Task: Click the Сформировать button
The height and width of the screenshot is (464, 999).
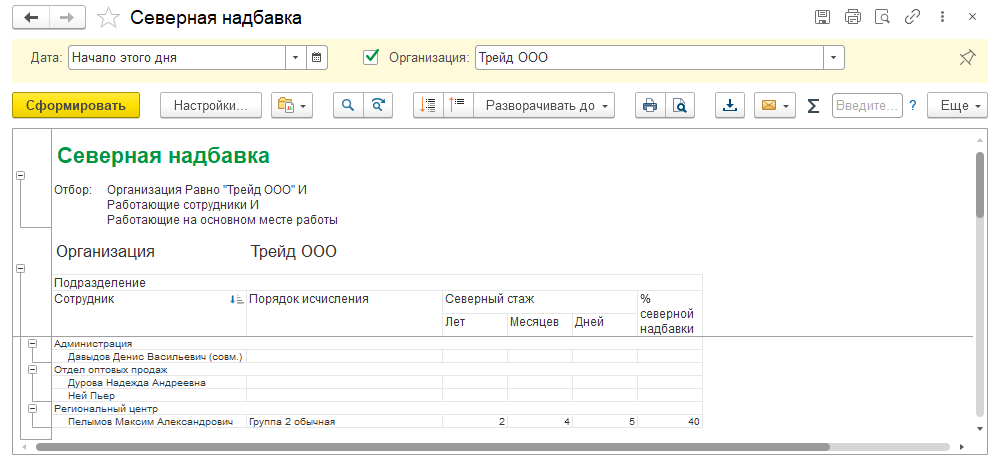Action: [76, 106]
